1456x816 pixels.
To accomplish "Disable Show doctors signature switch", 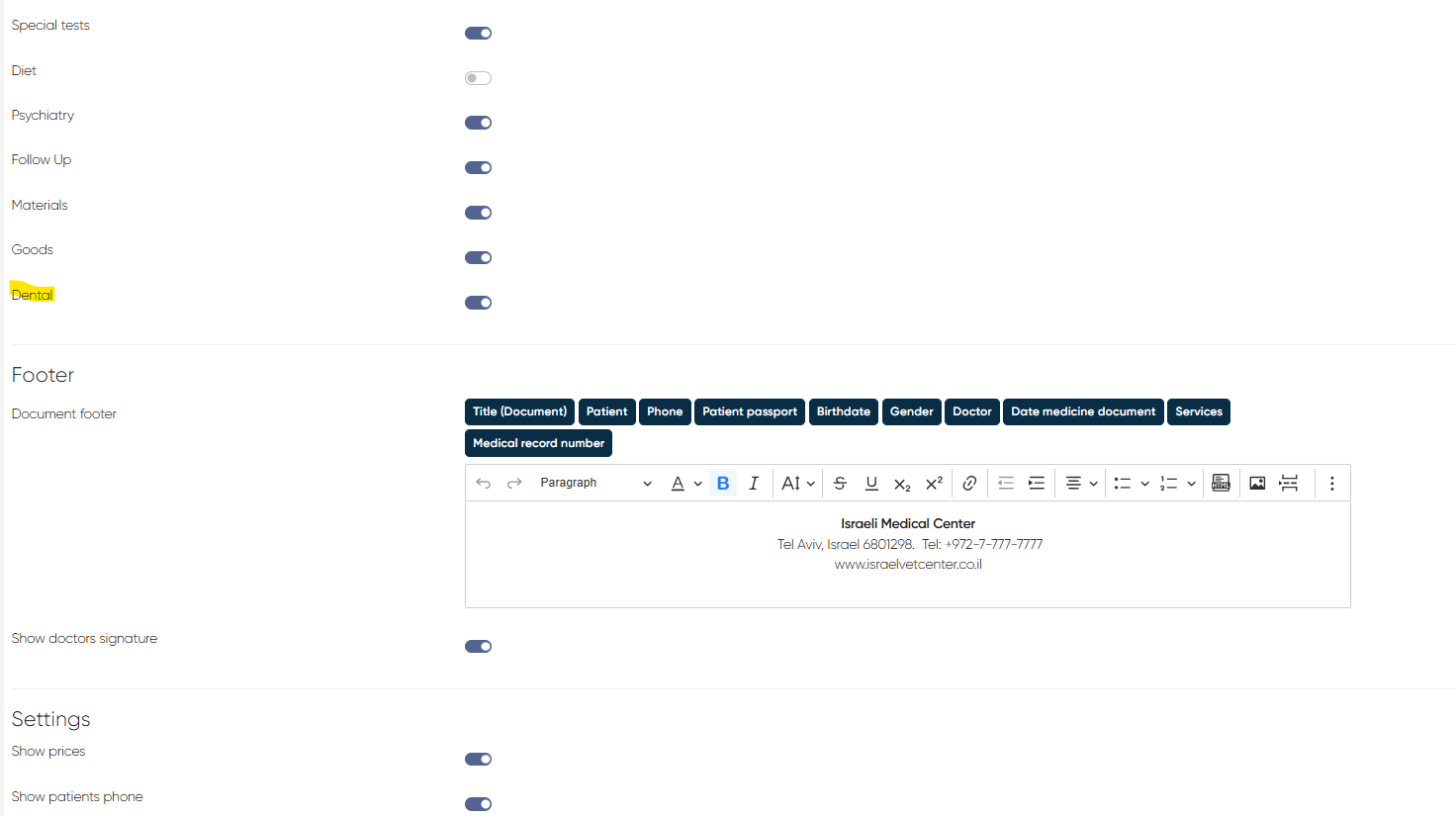I will [478, 647].
